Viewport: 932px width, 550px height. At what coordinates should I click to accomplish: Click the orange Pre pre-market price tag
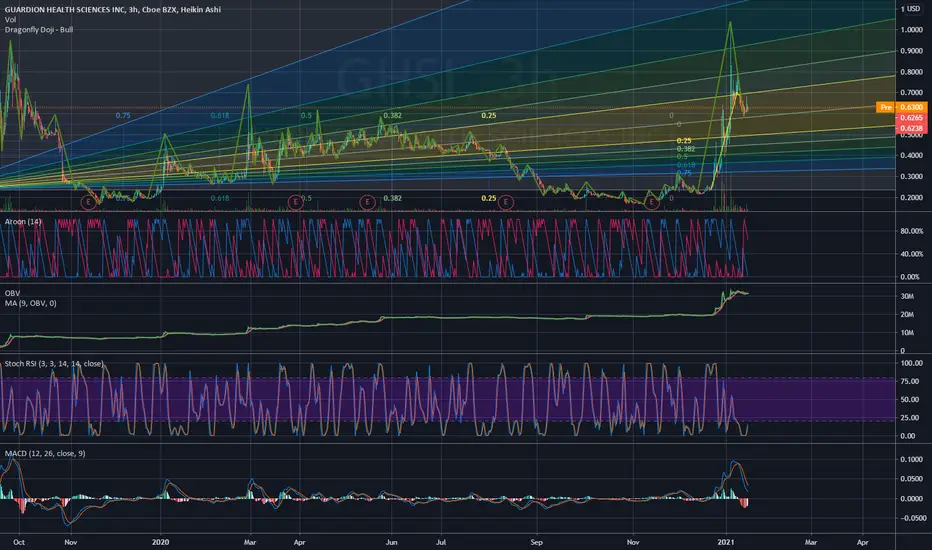[886, 107]
